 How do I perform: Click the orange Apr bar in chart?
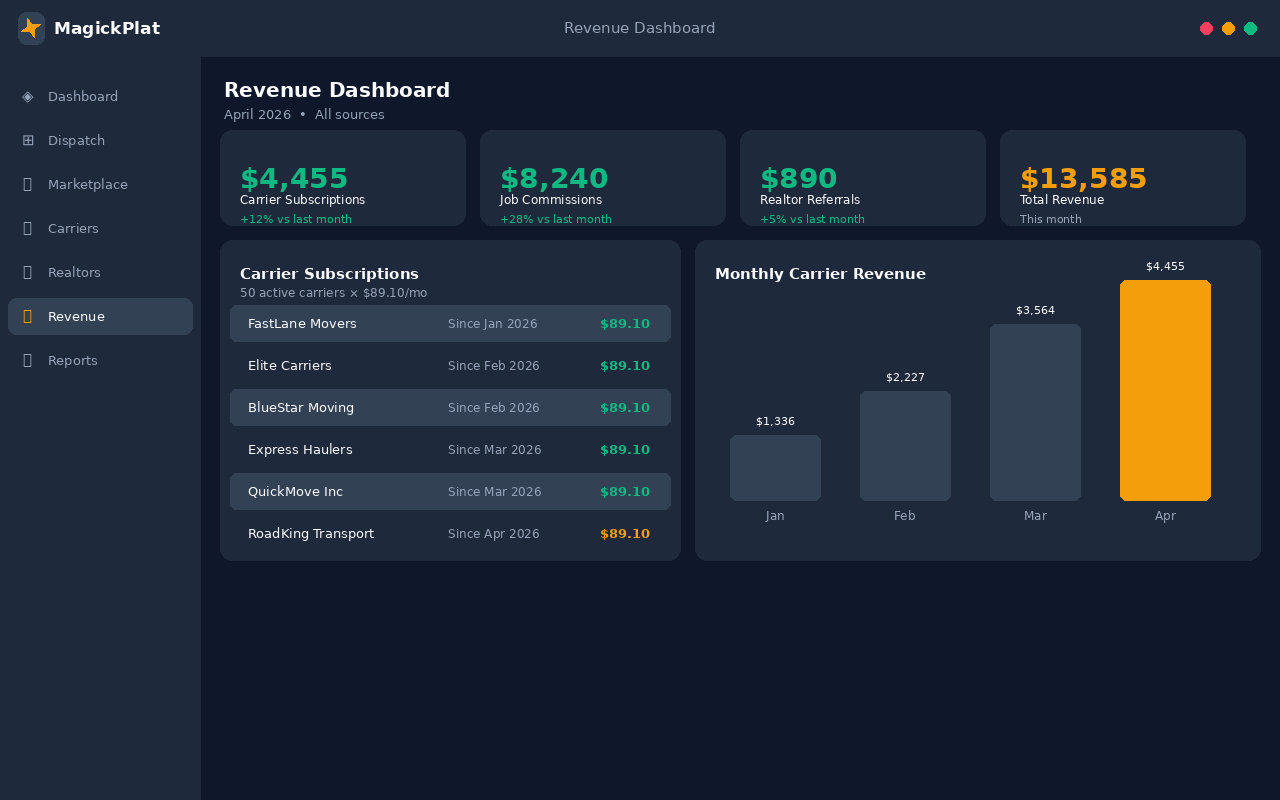1165,390
